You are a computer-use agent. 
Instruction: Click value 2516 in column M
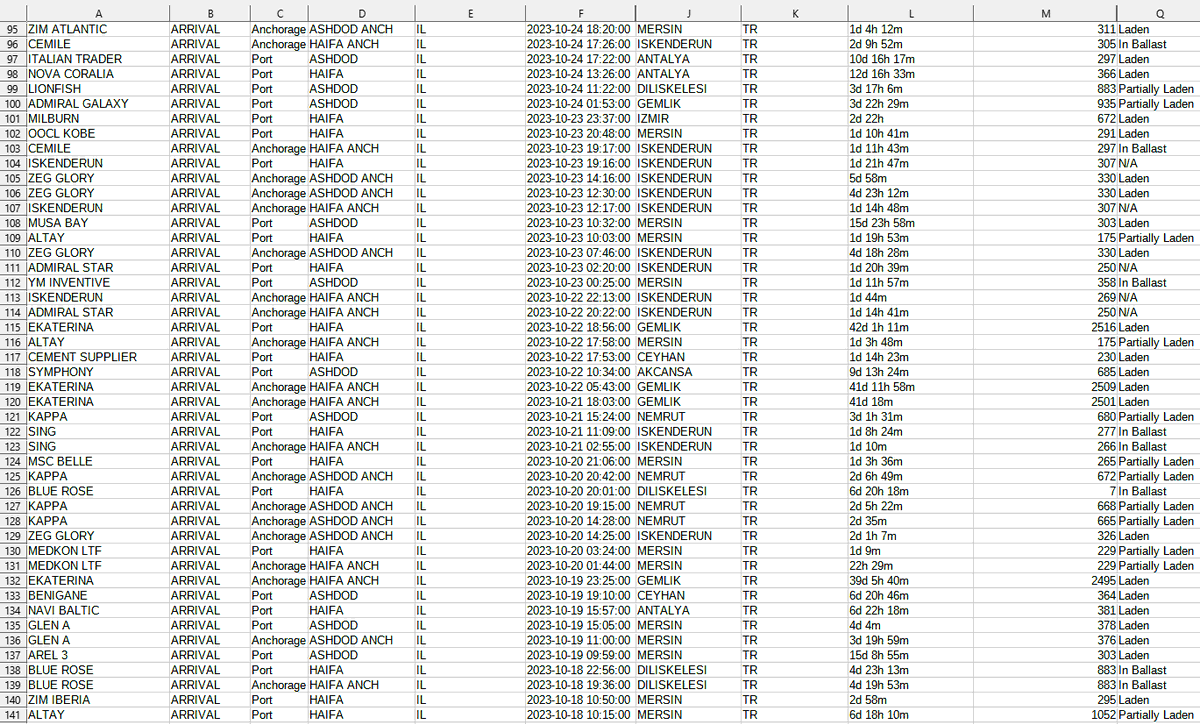tap(1046, 327)
